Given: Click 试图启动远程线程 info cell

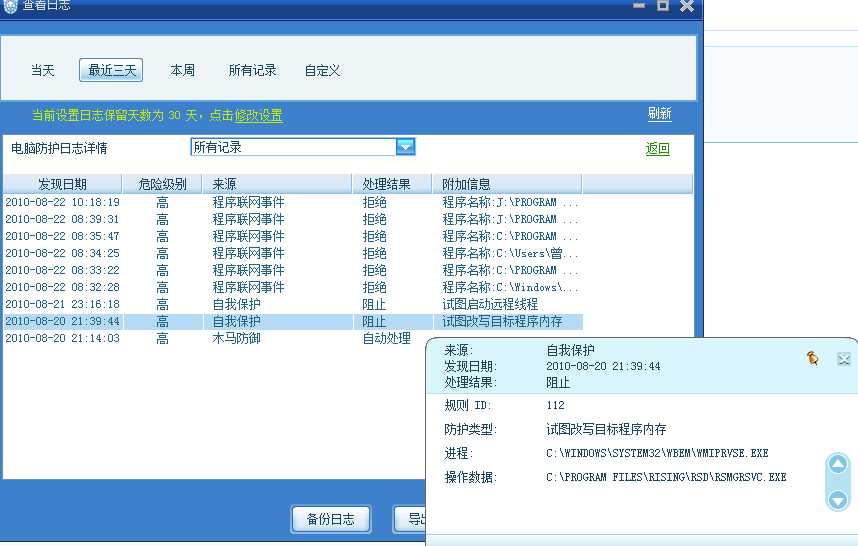Looking at the screenshot, I should coord(490,304).
